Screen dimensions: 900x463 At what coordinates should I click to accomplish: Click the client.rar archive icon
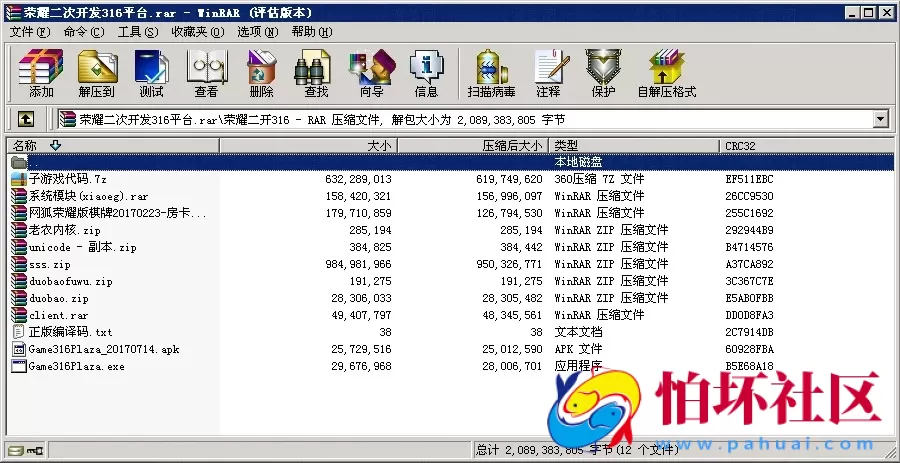[x=19, y=315]
